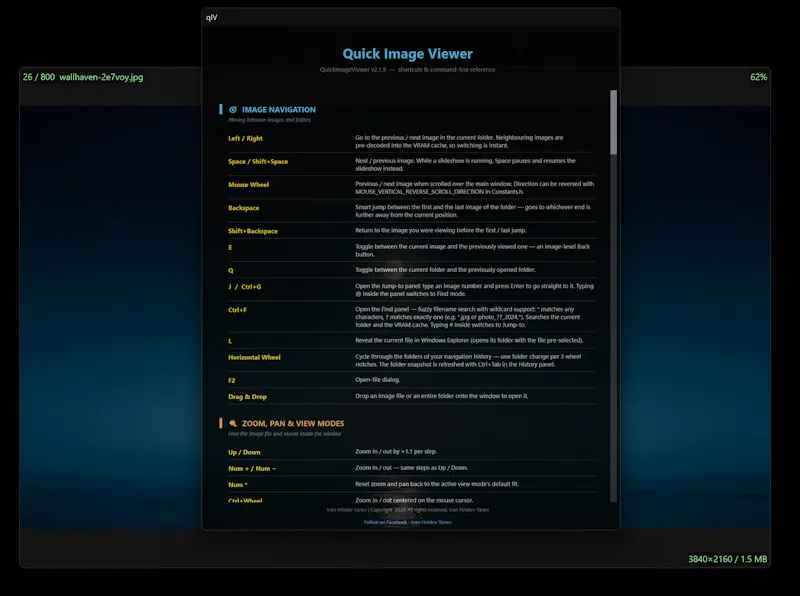Click the 26 / 800 image counter in the viewer
Screen dimensions: 800x596
[39, 77]
